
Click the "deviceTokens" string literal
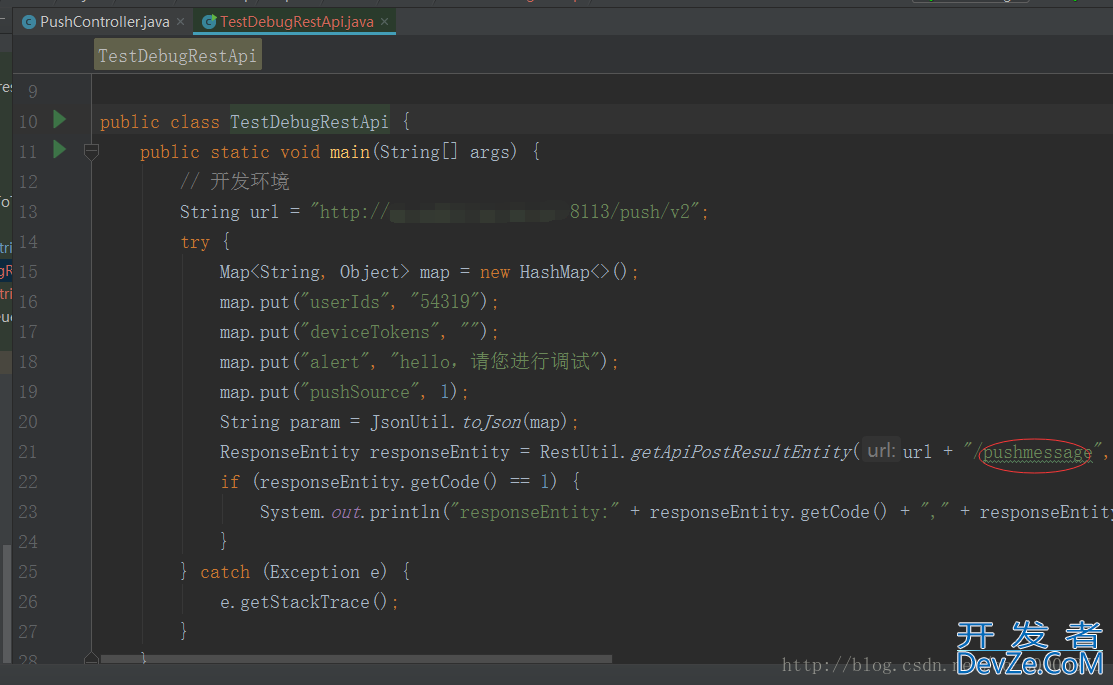tap(370, 332)
